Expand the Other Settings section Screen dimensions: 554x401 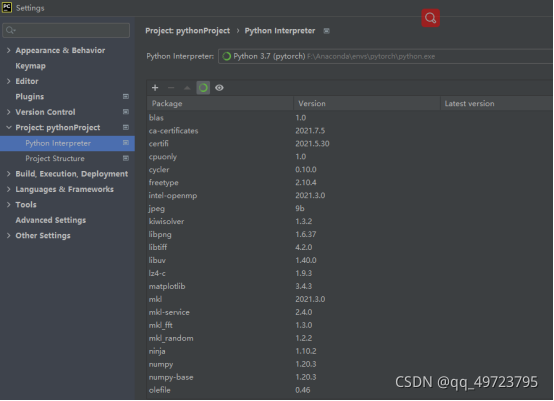pos(8,236)
